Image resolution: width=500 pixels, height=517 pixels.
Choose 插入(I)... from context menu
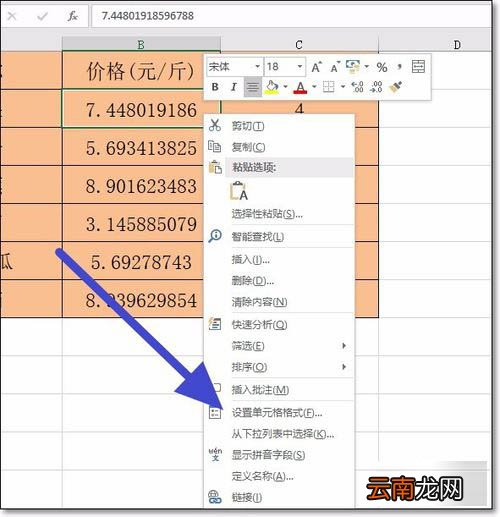tap(279, 259)
